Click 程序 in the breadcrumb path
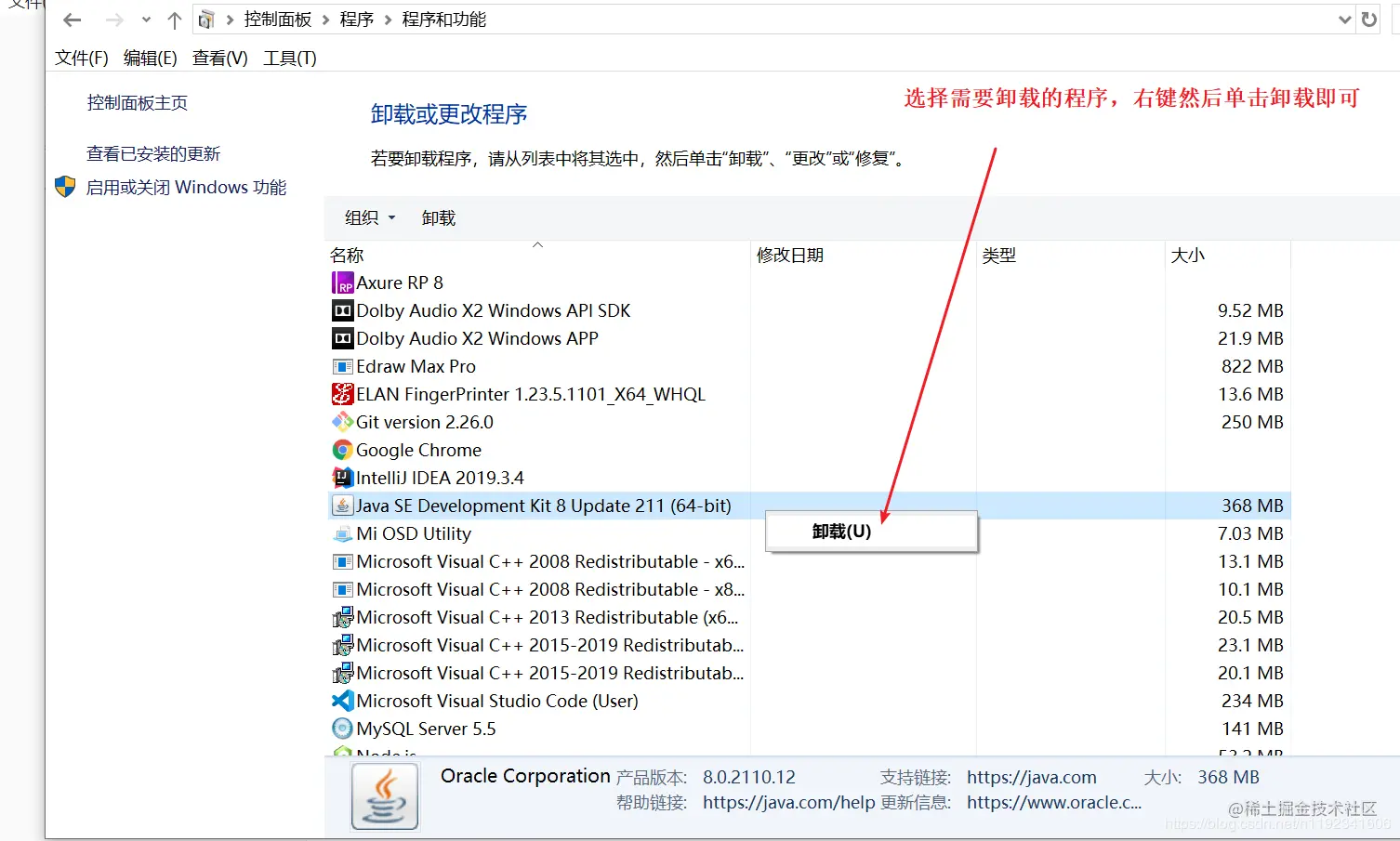 (x=357, y=20)
